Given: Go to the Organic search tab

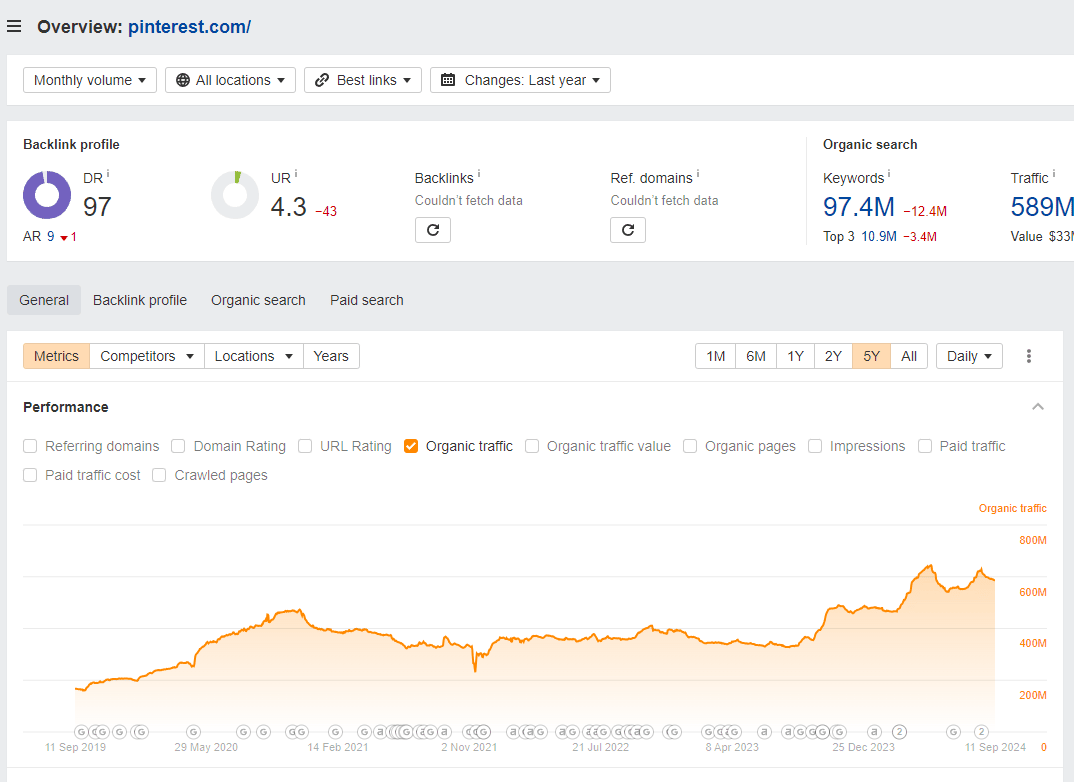Looking at the screenshot, I should coord(258,300).
